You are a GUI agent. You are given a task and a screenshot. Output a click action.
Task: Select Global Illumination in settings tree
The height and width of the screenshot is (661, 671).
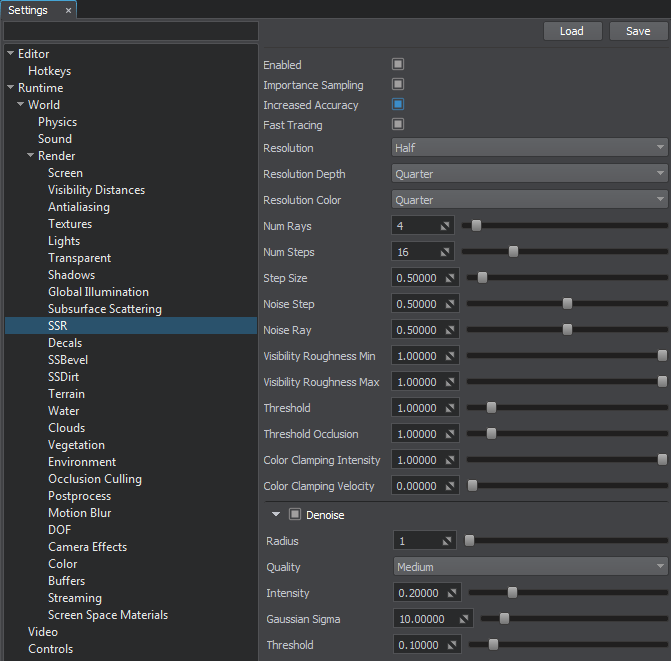(98, 292)
